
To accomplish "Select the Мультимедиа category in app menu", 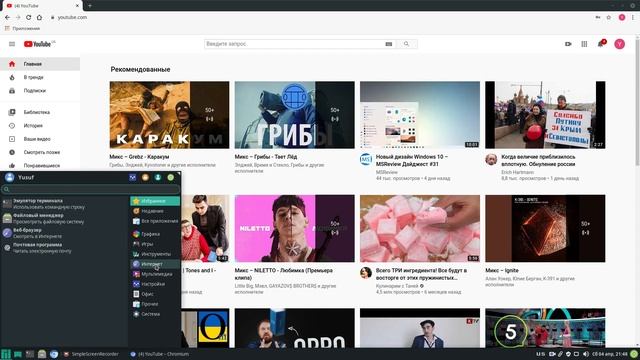I will tap(155, 274).
